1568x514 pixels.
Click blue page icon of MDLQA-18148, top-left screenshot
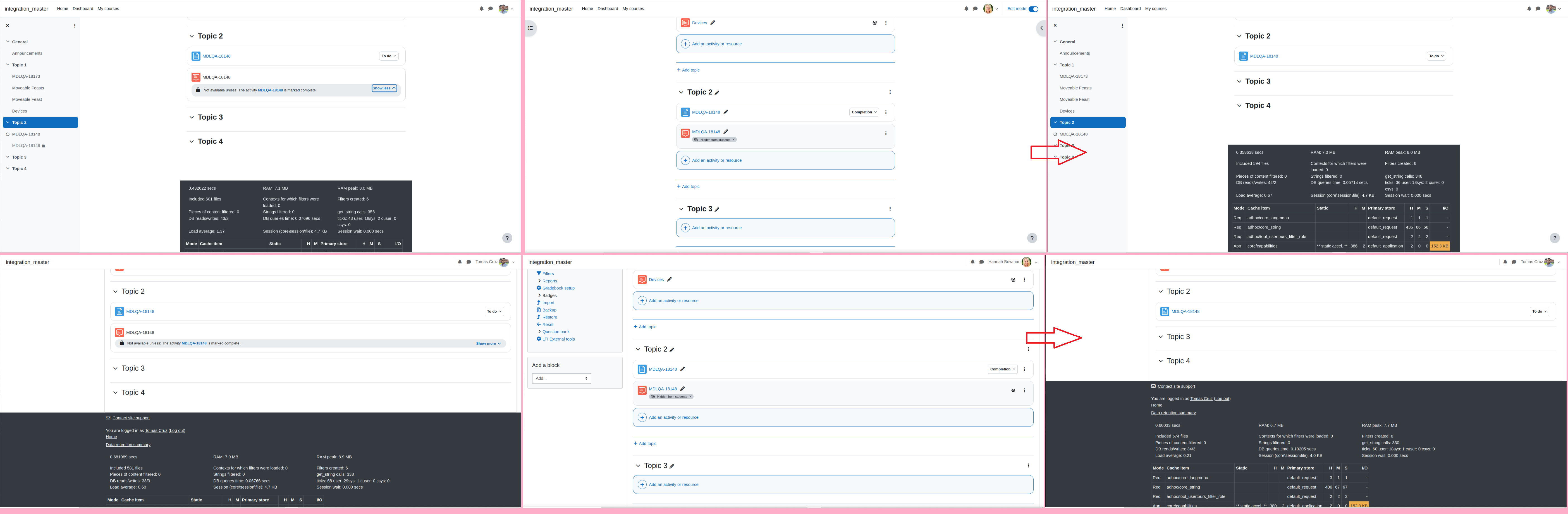pyautogui.click(x=196, y=56)
